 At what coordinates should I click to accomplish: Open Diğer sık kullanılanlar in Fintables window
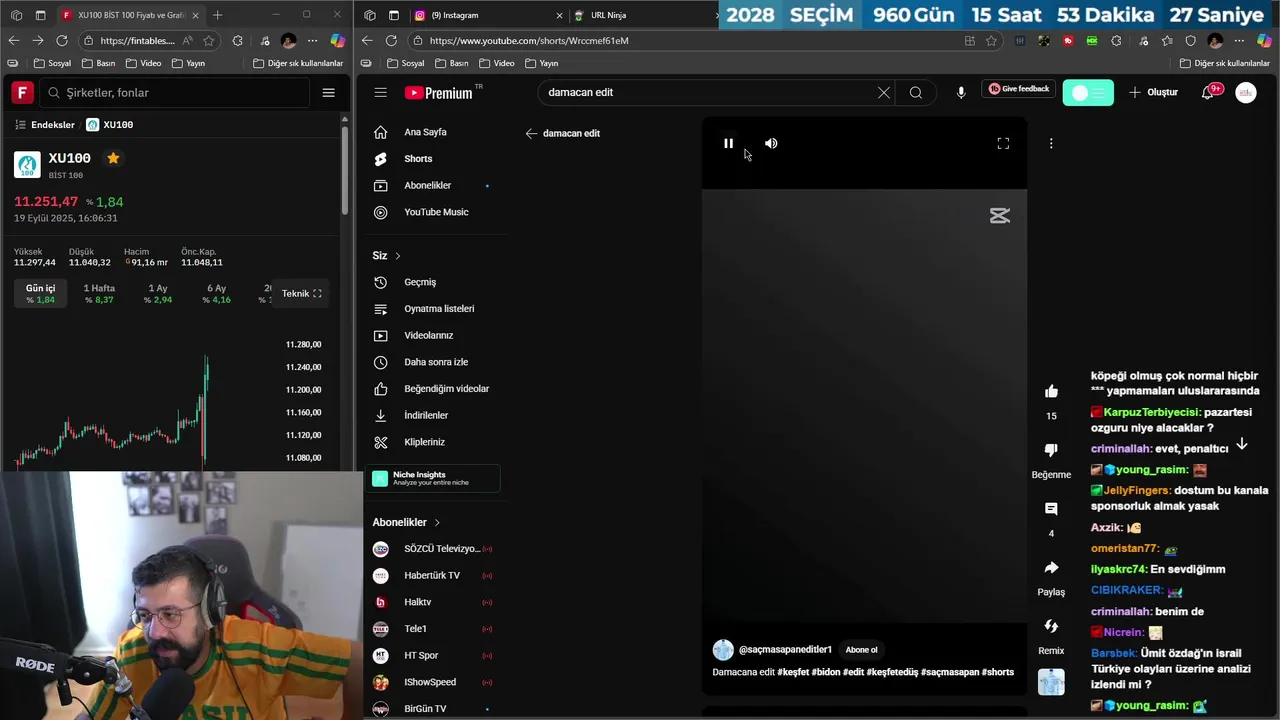coord(298,63)
